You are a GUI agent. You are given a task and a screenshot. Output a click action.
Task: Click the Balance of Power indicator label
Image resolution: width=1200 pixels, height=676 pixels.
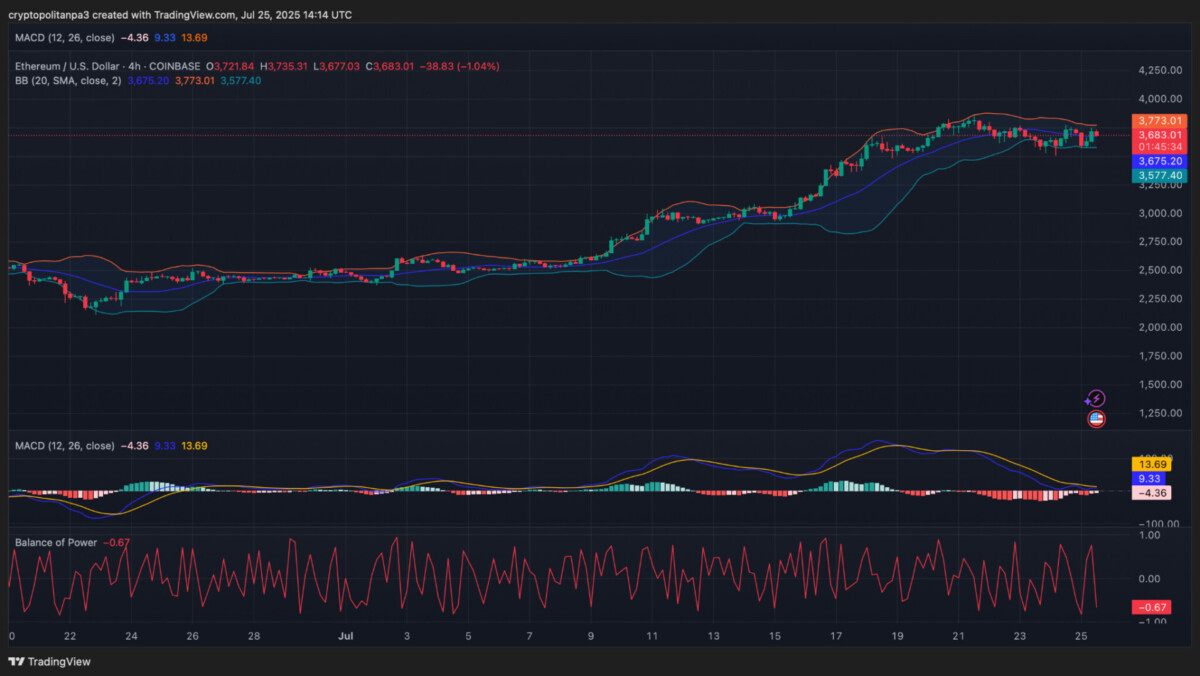[56, 543]
